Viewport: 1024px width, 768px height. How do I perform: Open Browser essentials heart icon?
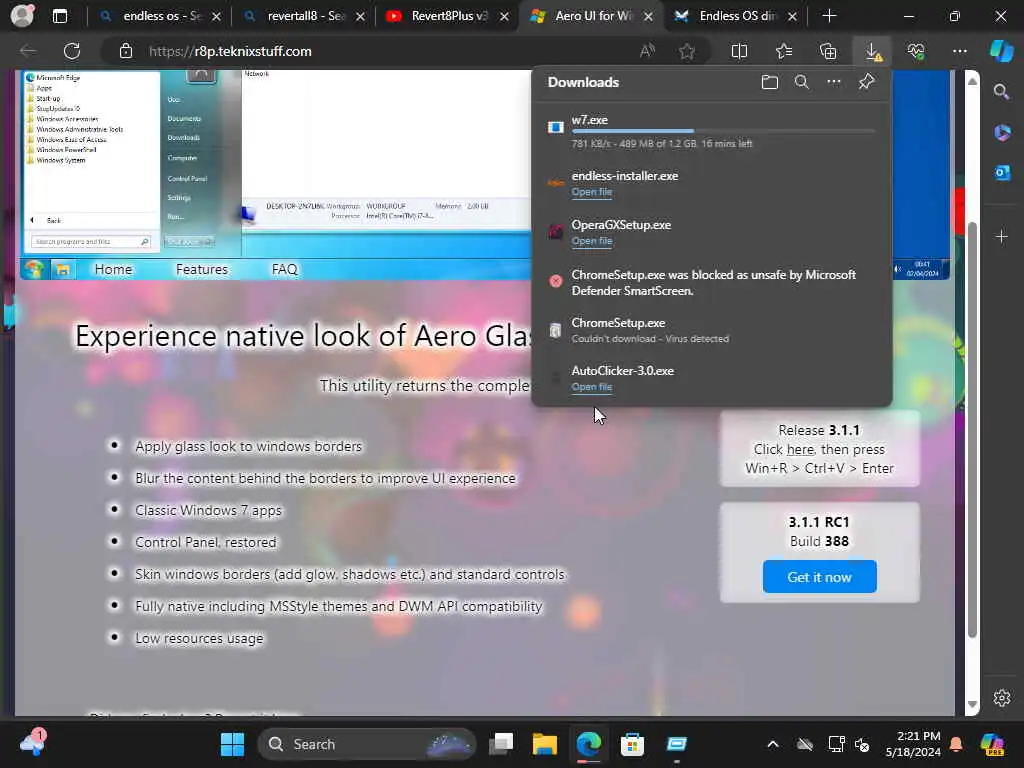916,51
